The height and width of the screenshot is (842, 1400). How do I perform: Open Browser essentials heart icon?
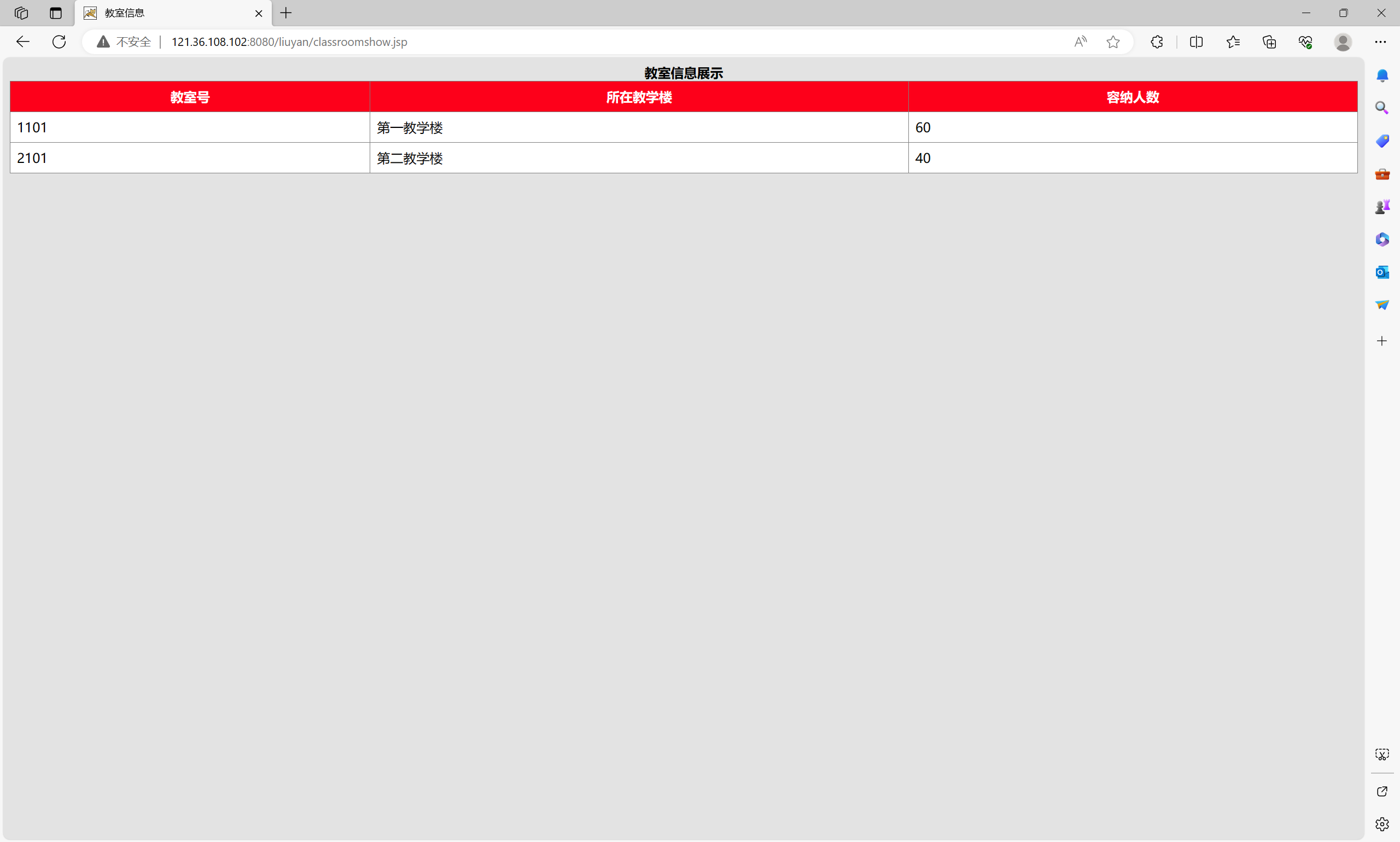(x=1305, y=42)
